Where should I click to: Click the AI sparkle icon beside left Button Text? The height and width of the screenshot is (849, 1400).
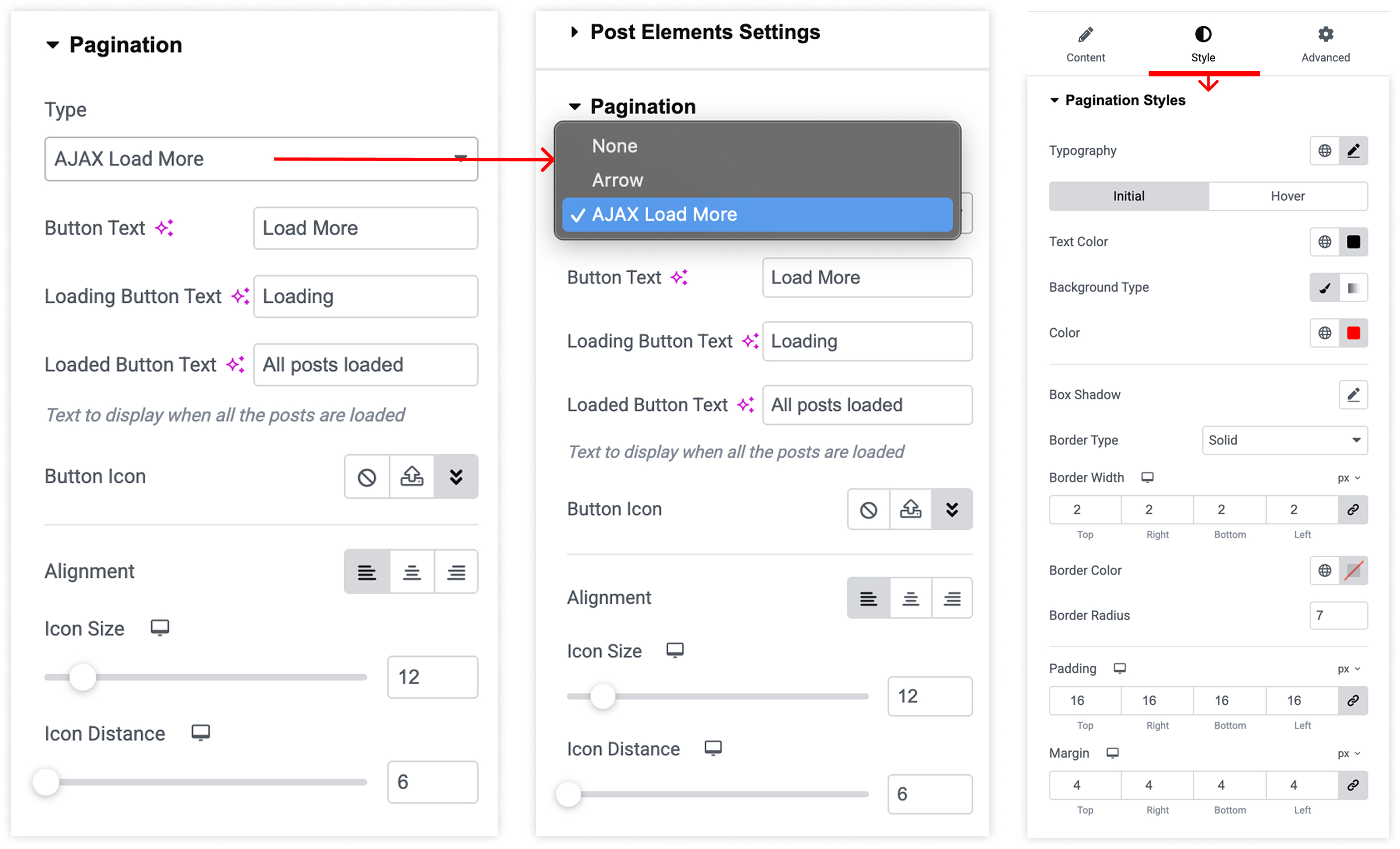[164, 228]
